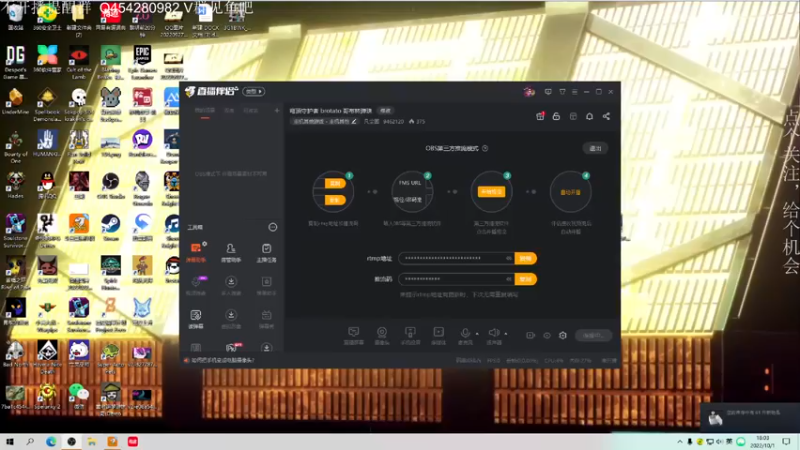The image size is (800, 450).
Task: Edit the stream category tag with pencil
Action: (354, 121)
